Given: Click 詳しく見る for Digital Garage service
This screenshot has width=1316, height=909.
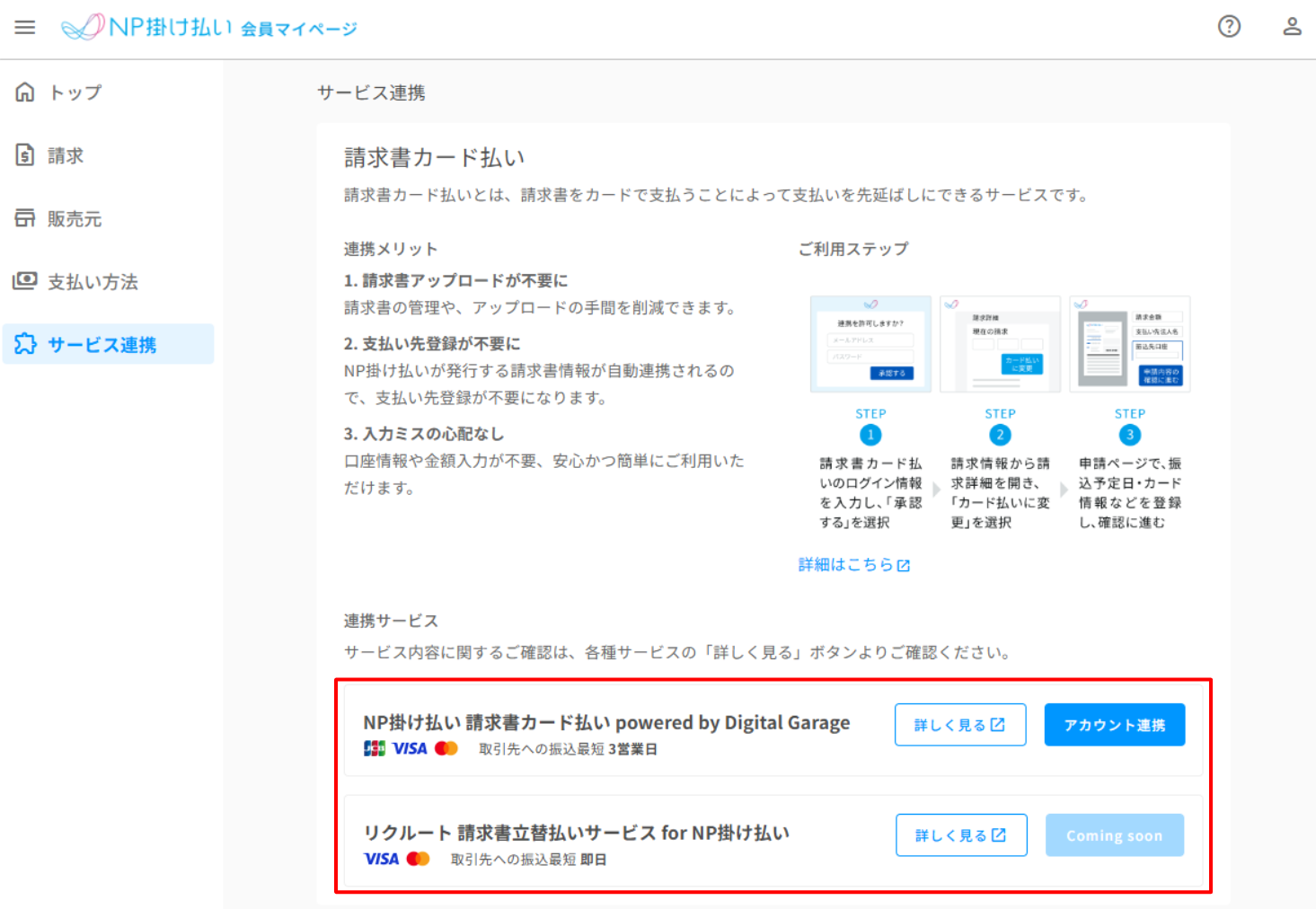Looking at the screenshot, I should tap(959, 725).
